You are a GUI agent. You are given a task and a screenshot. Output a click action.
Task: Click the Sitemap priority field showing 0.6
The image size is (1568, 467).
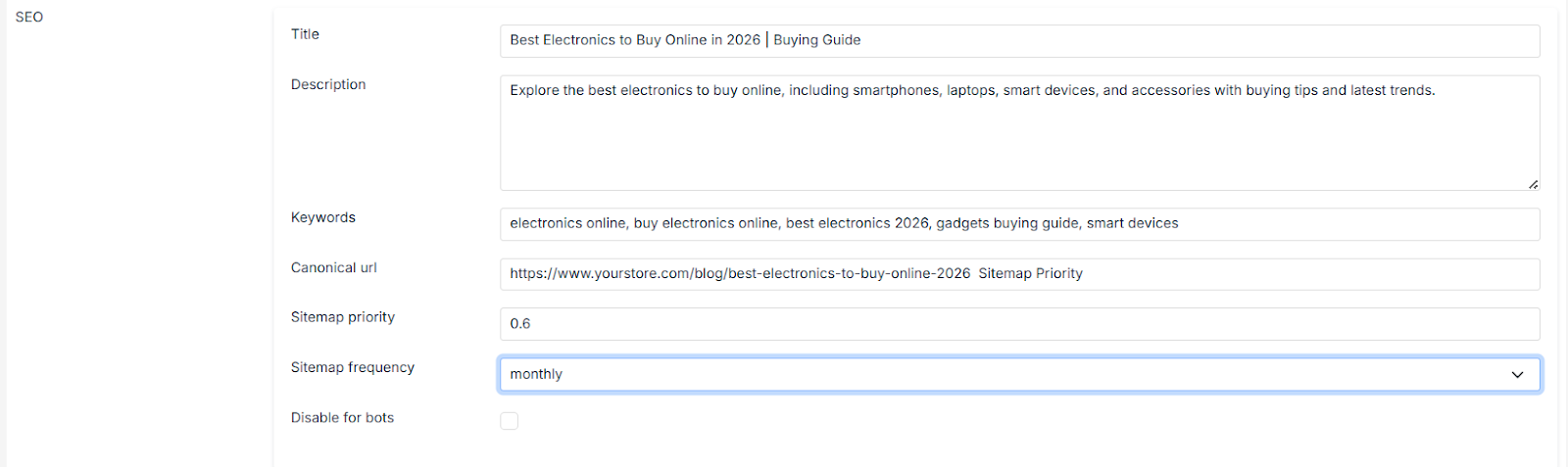(x=1019, y=324)
